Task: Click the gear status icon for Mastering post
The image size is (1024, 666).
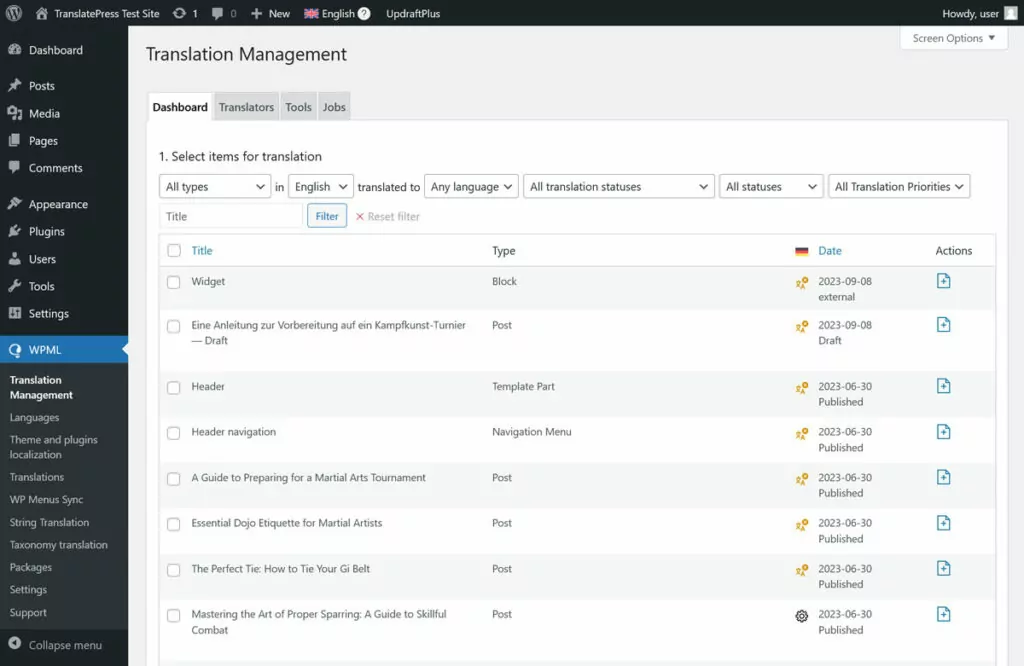Action: tap(801, 616)
